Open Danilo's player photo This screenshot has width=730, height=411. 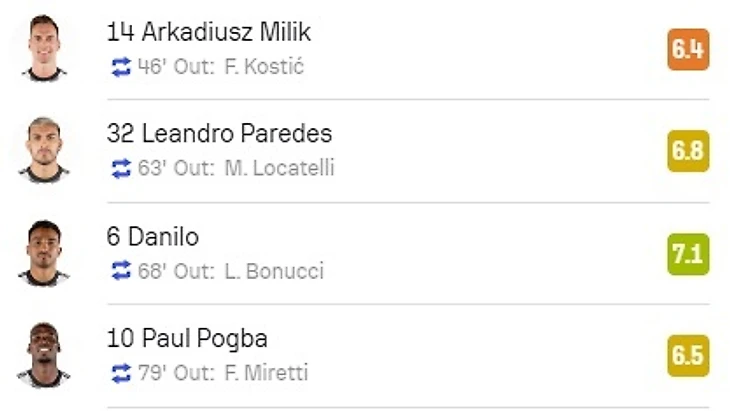(44, 253)
